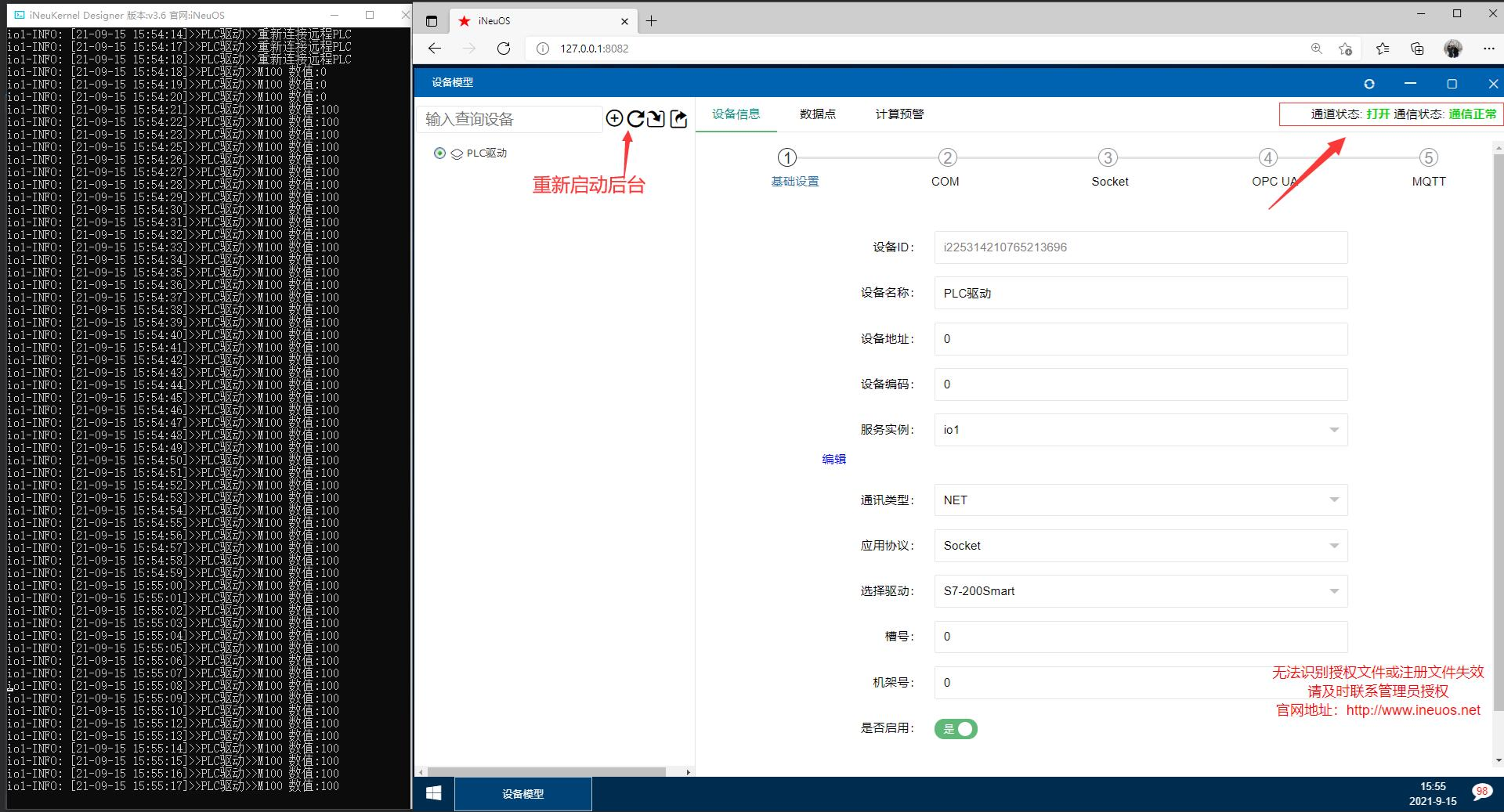Click the zoom magnifier icon in address bar

pyautogui.click(x=1317, y=49)
